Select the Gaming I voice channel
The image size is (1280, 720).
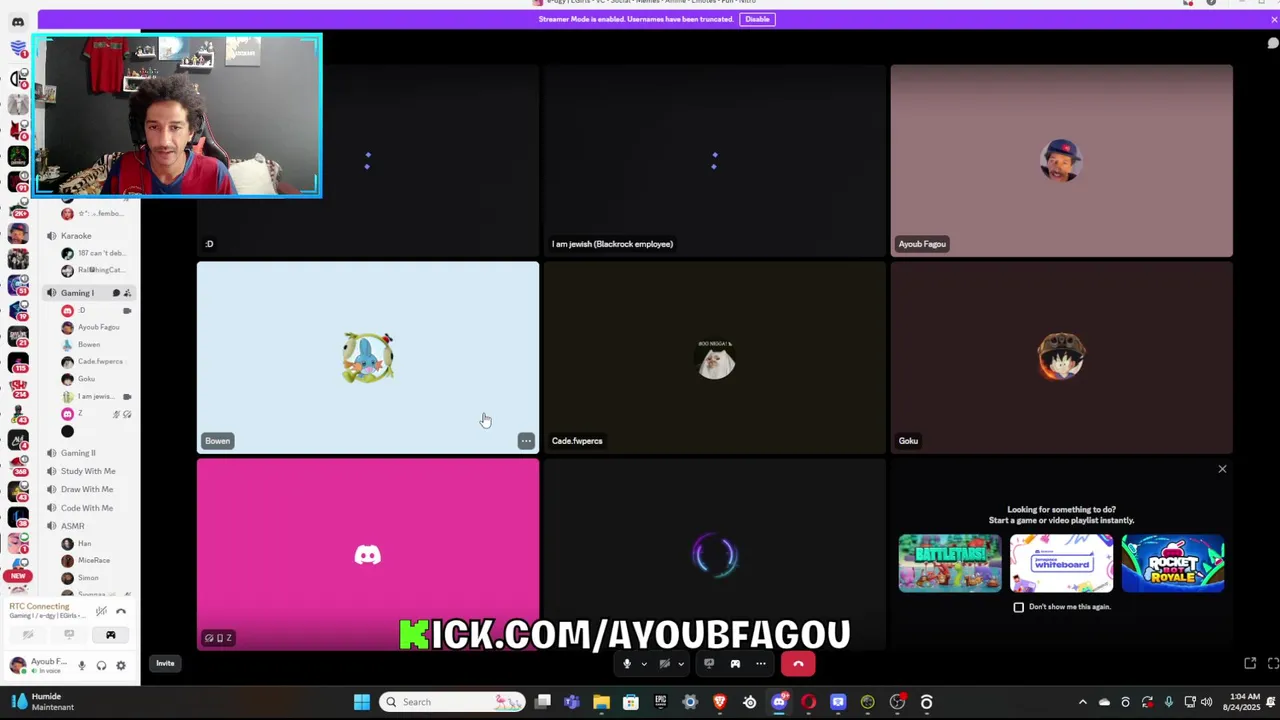(77, 293)
